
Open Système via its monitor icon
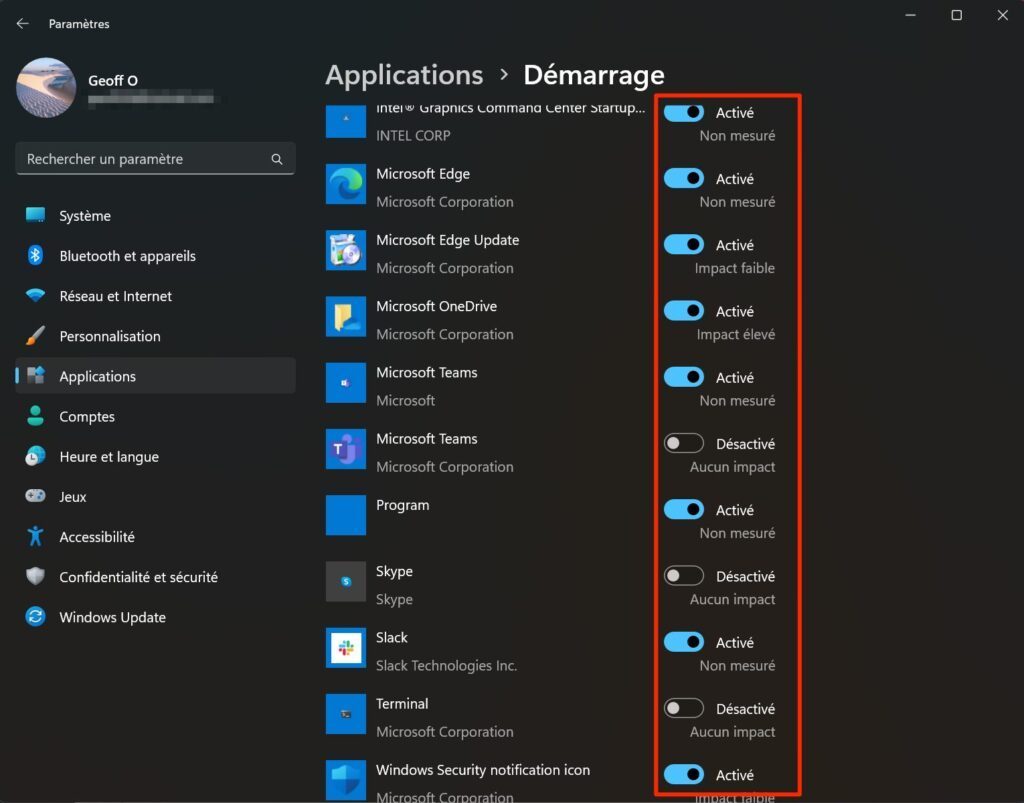(x=35, y=215)
